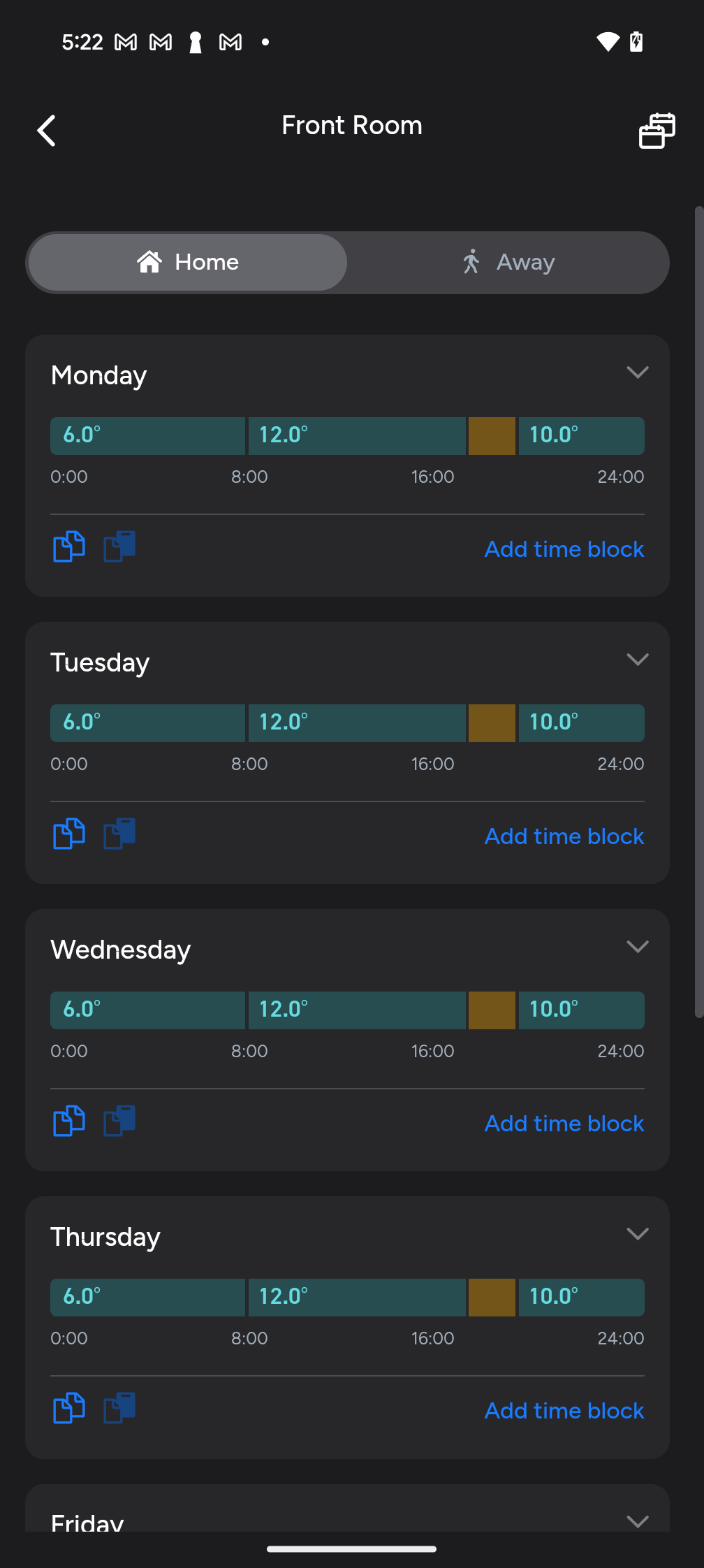Expand the Tuesday schedule card

pyautogui.click(x=637, y=660)
